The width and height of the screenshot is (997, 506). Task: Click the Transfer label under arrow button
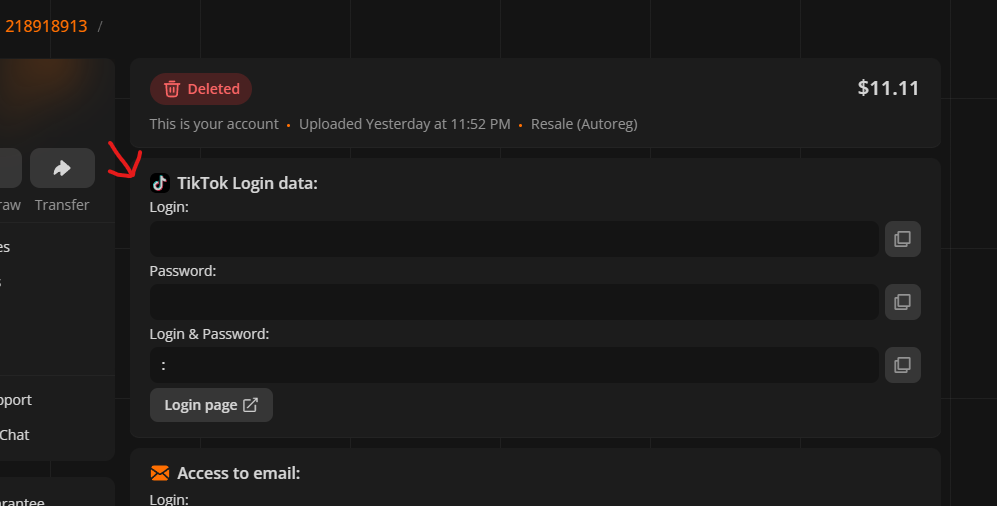pyautogui.click(x=62, y=205)
